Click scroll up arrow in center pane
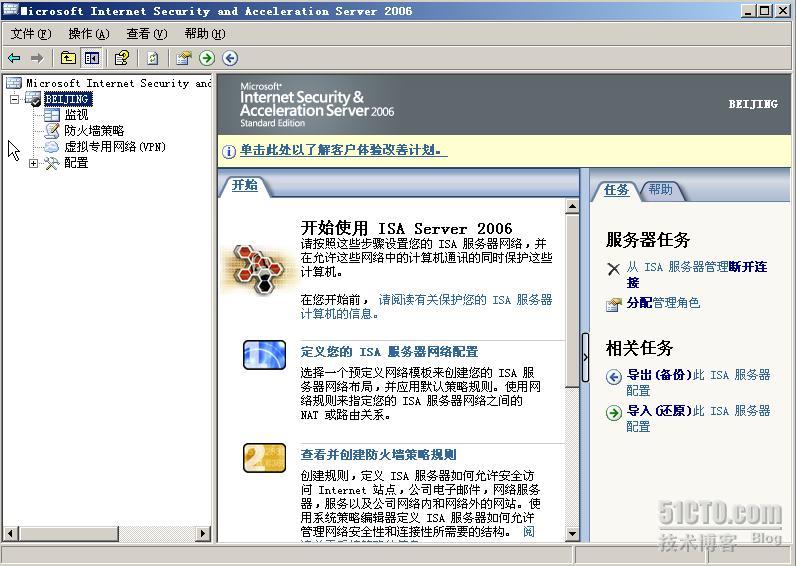 572,206
